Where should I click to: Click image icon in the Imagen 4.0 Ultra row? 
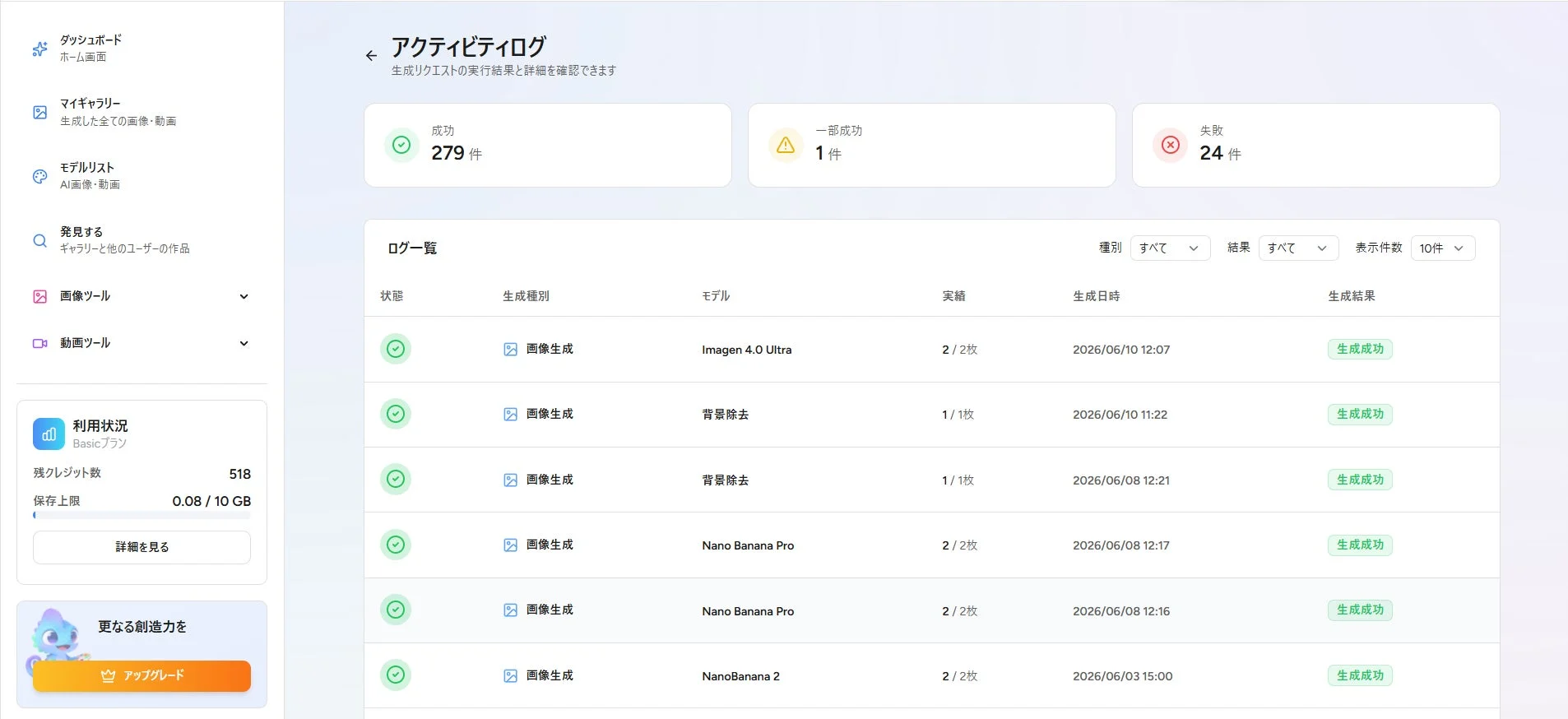pos(510,350)
